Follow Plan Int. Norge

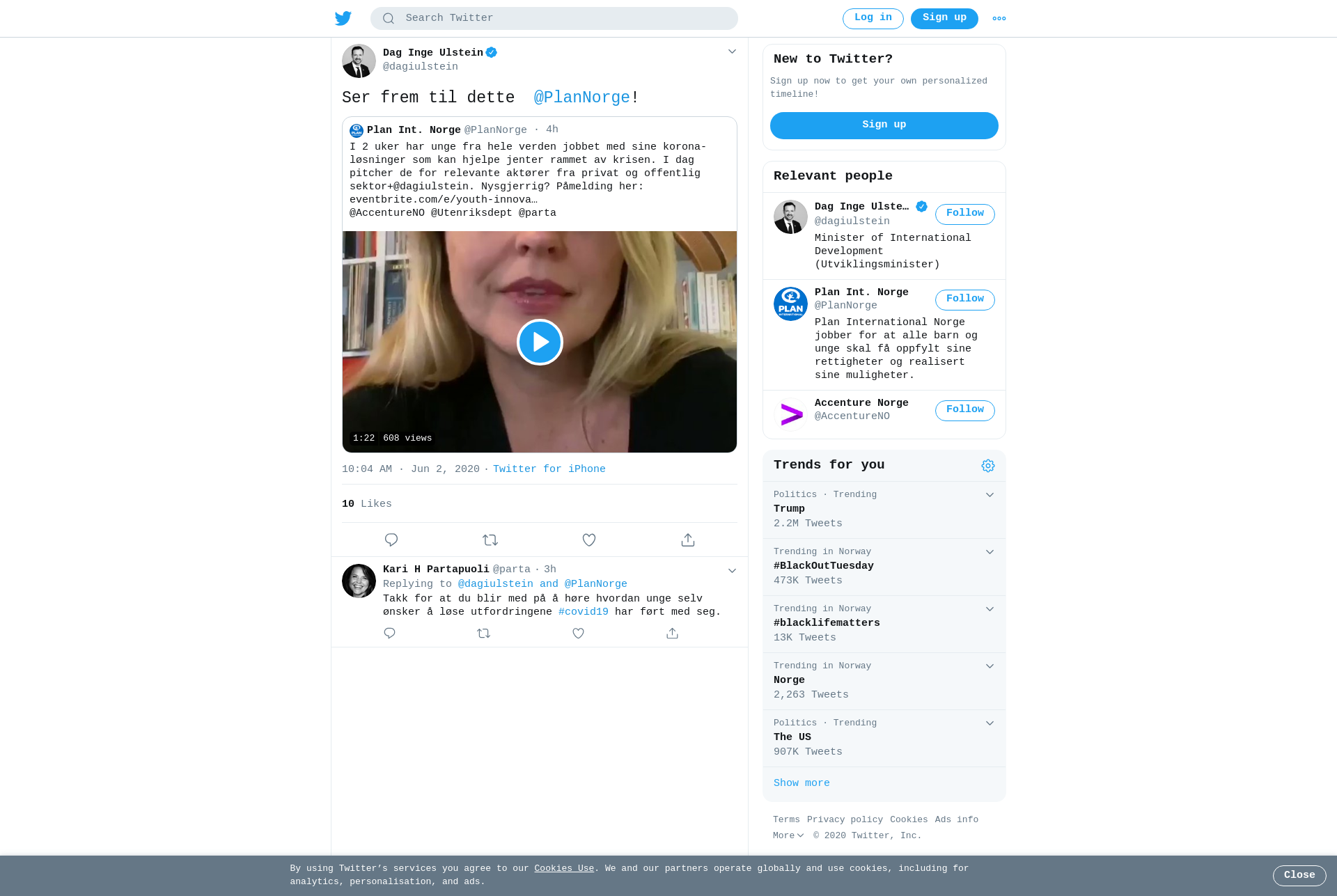(x=965, y=300)
